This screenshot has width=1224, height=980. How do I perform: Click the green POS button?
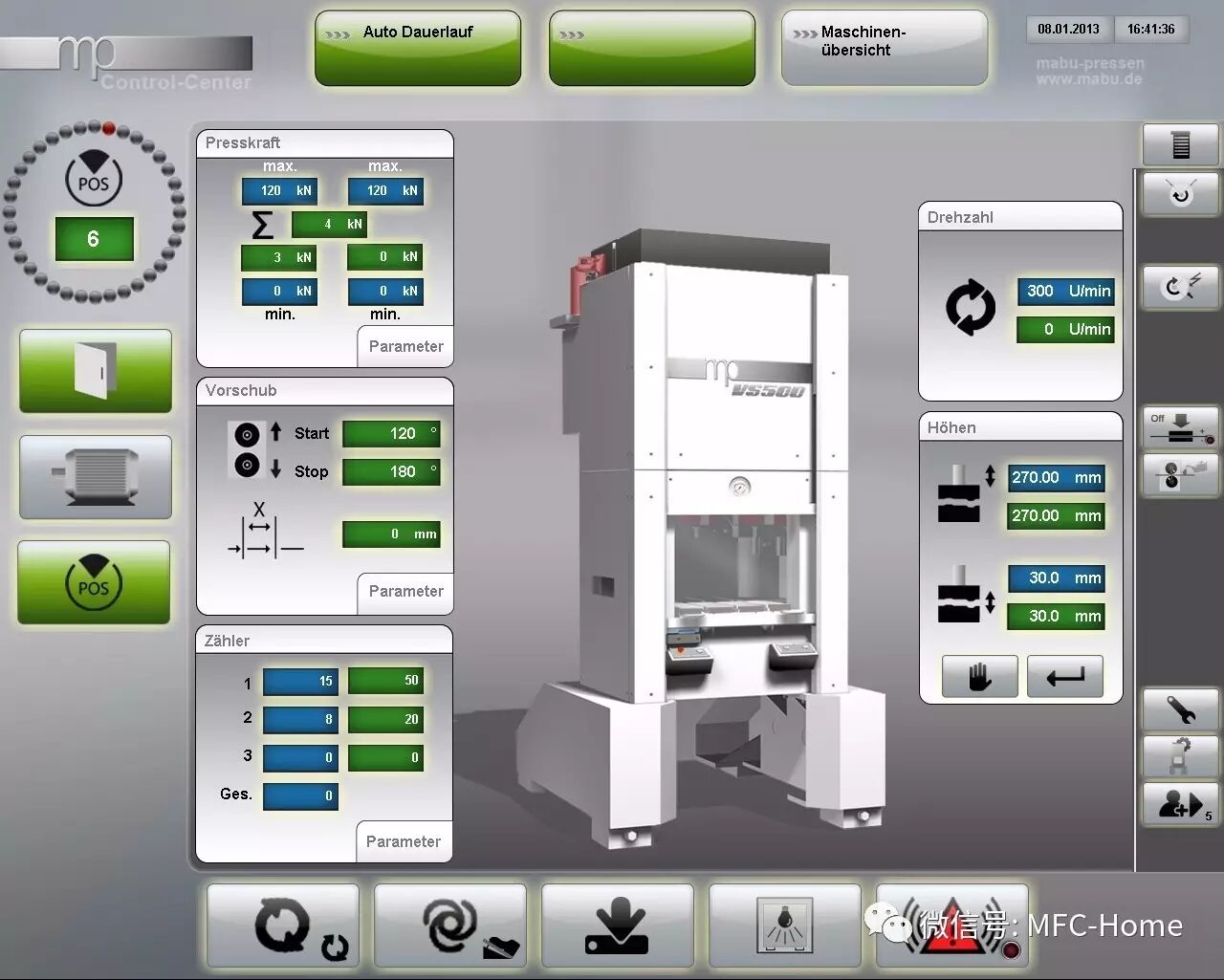(x=94, y=582)
